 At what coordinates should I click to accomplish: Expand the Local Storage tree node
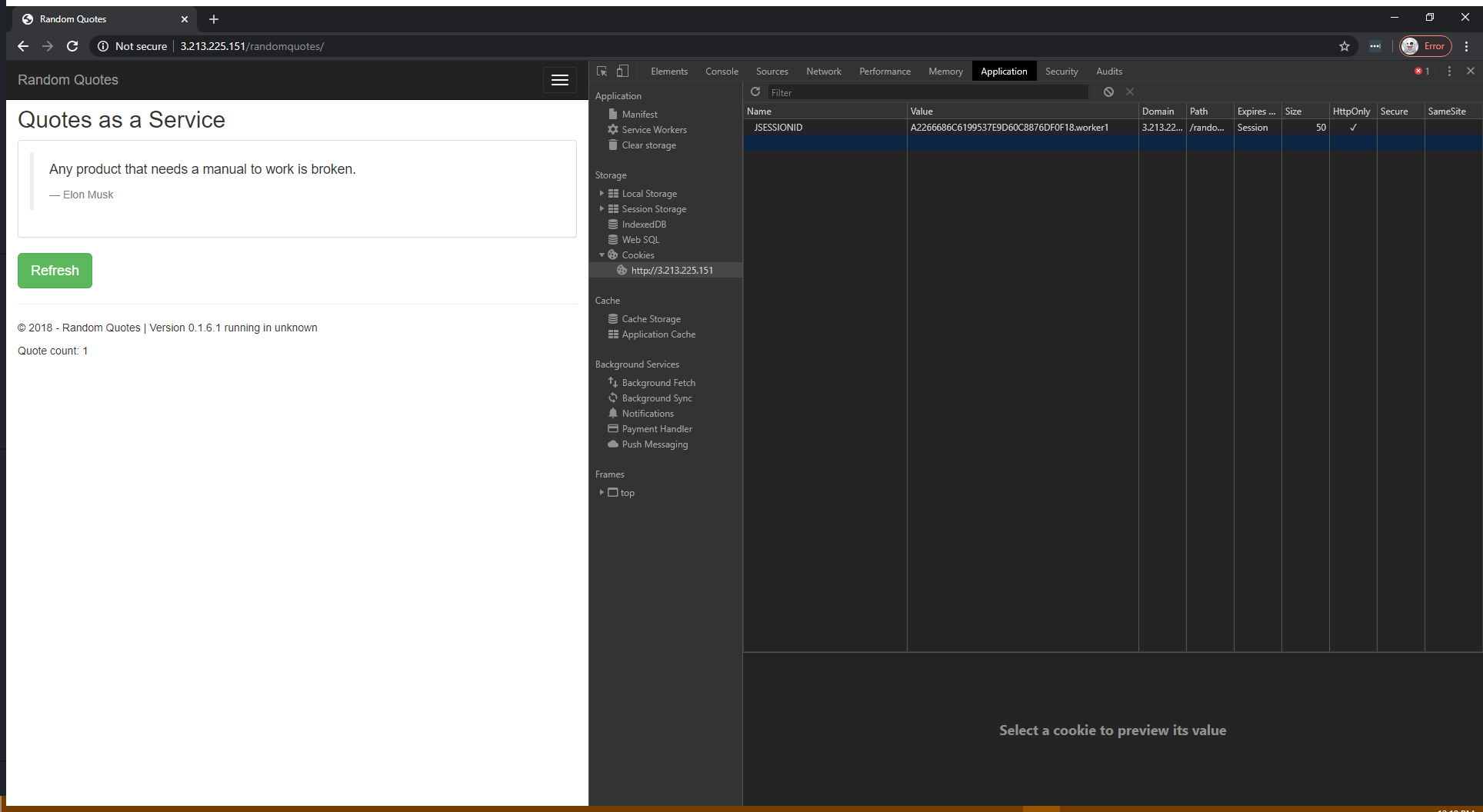click(602, 194)
